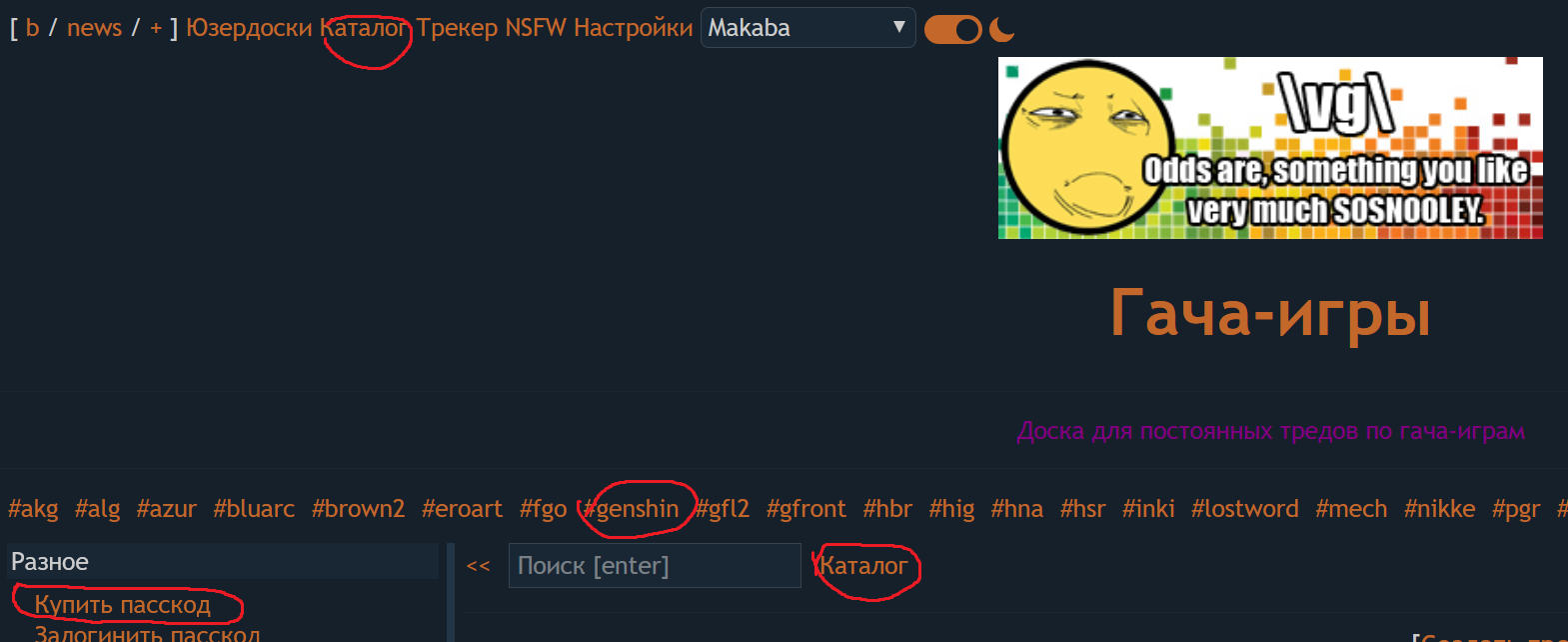Click the yellow face board banner image
Screen dimensions: 1568x642
pos(1270,148)
